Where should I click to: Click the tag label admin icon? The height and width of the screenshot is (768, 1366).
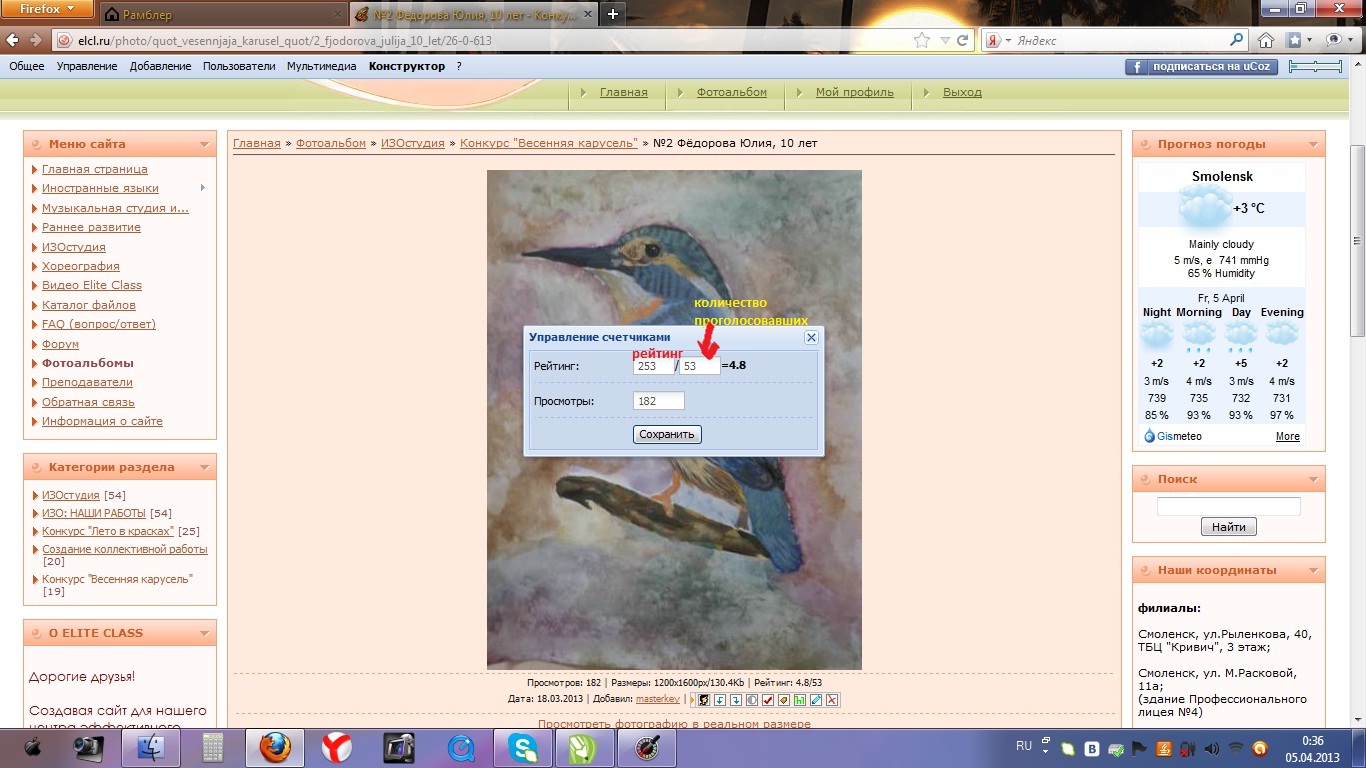tap(784, 700)
